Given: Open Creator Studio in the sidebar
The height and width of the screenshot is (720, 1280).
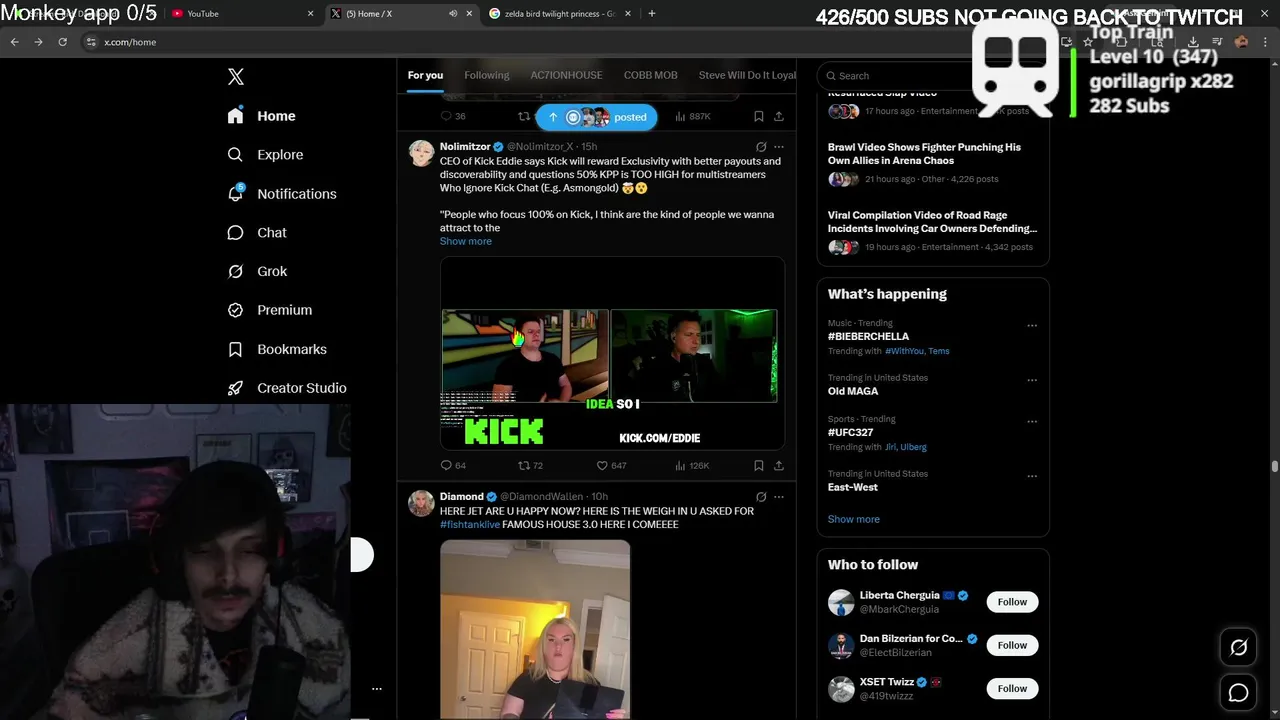Looking at the screenshot, I should [x=287, y=388].
